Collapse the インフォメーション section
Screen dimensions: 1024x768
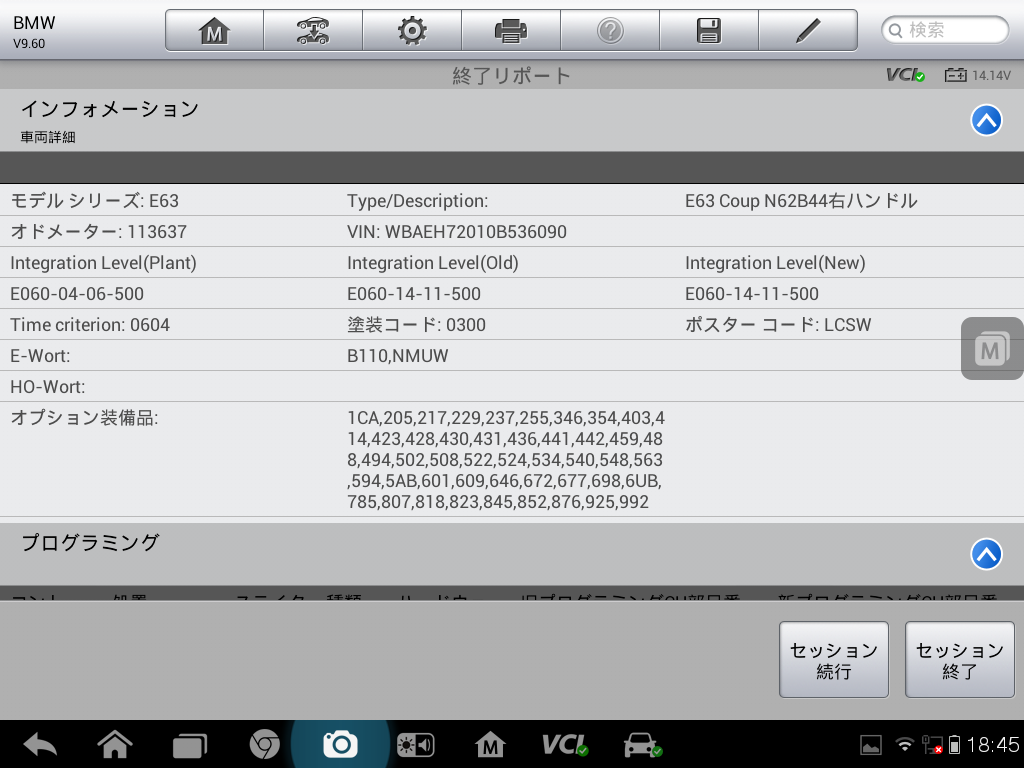[x=986, y=120]
